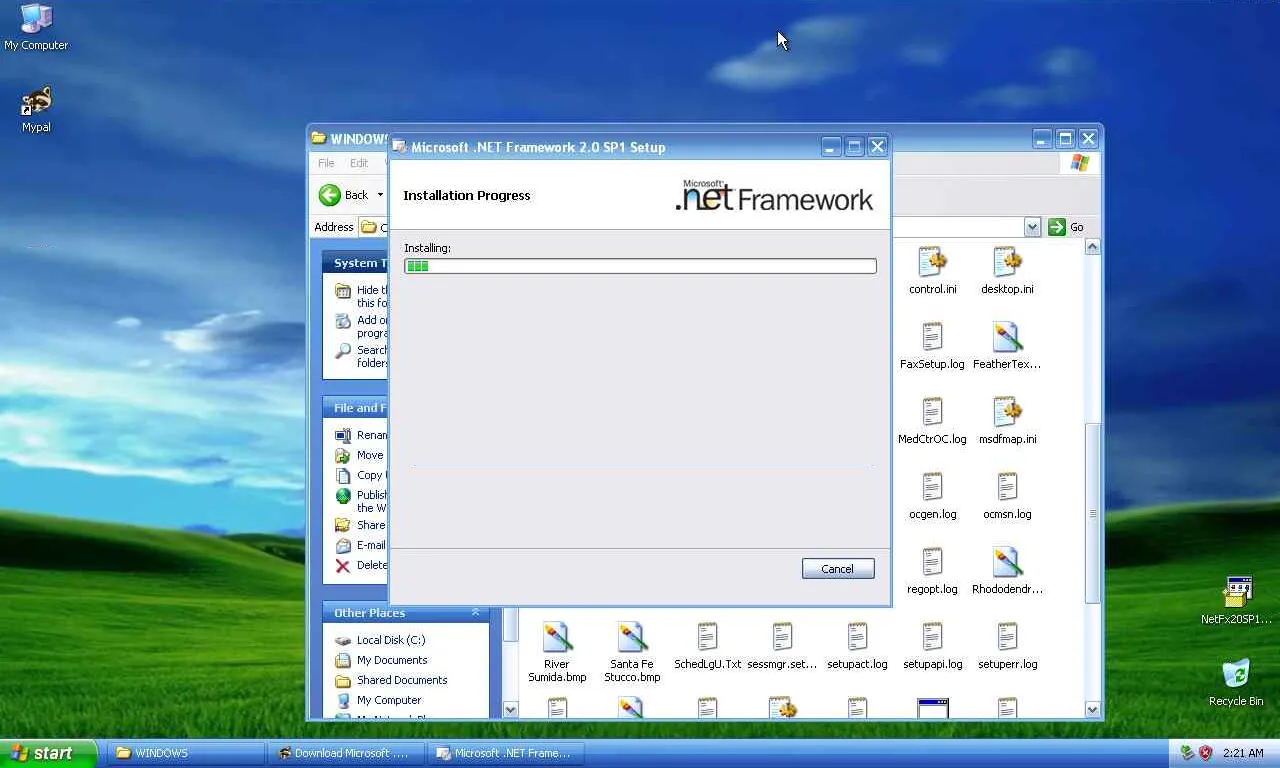Close the .NET Framework Setup dialog
The image size is (1280, 768).
pyautogui.click(x=877, y=147)
